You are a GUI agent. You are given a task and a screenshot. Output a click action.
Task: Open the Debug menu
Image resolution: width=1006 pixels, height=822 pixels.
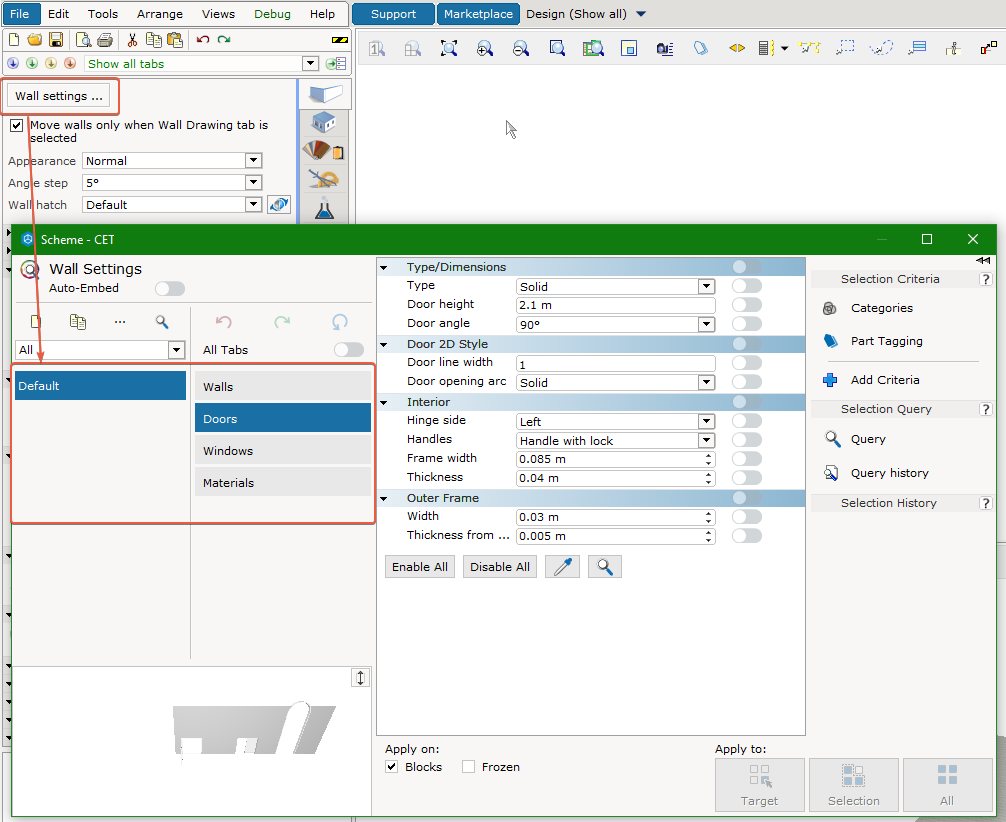pos(272,13)
